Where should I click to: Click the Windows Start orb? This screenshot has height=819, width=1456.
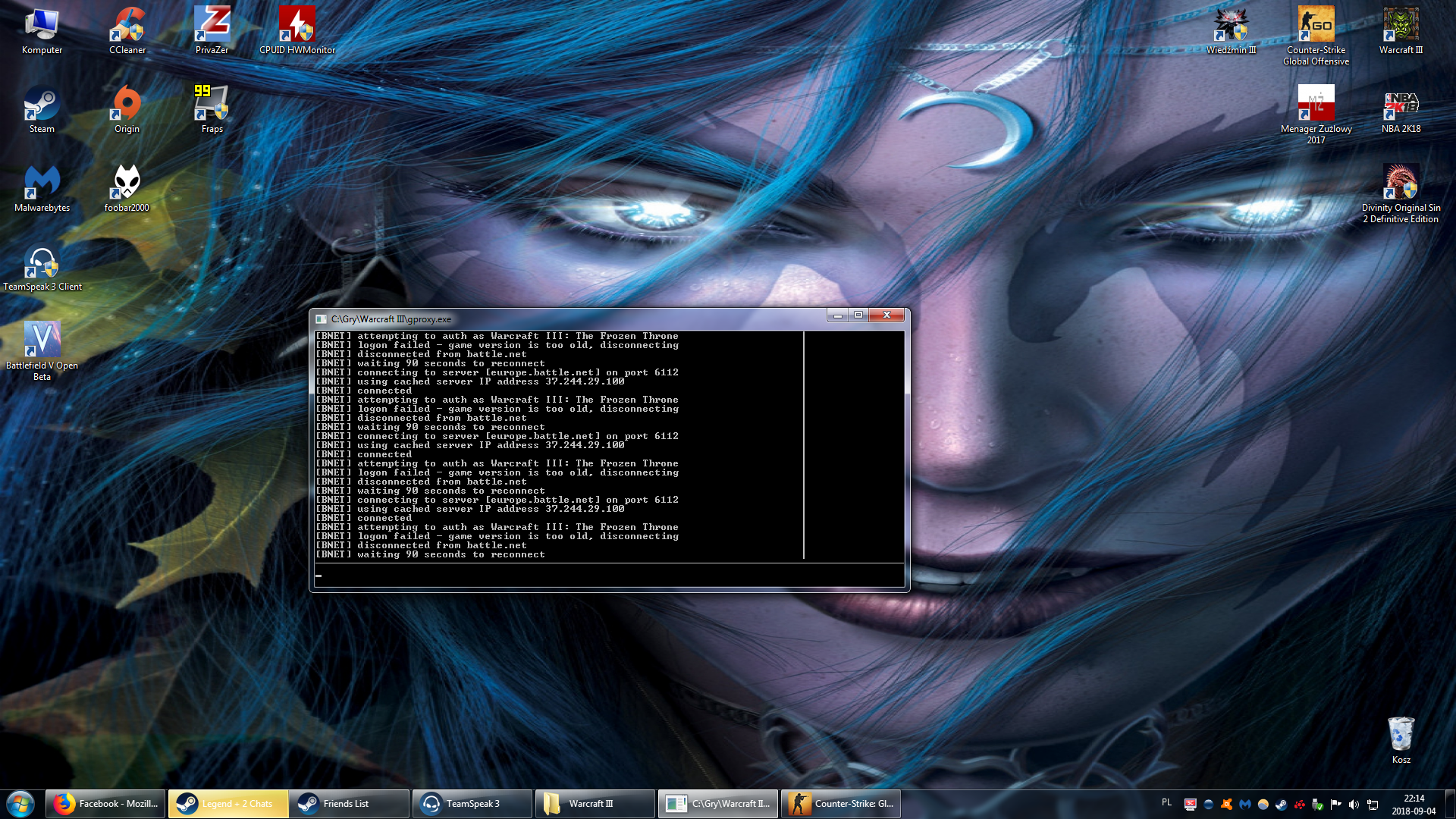20,804
